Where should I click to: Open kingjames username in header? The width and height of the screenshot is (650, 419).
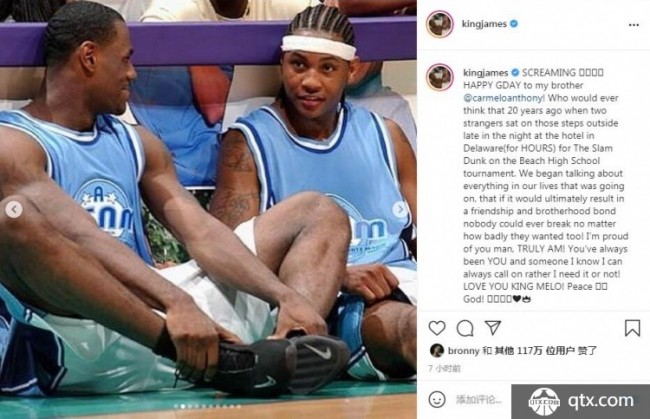pyautogui.click(x=484, y=24)
